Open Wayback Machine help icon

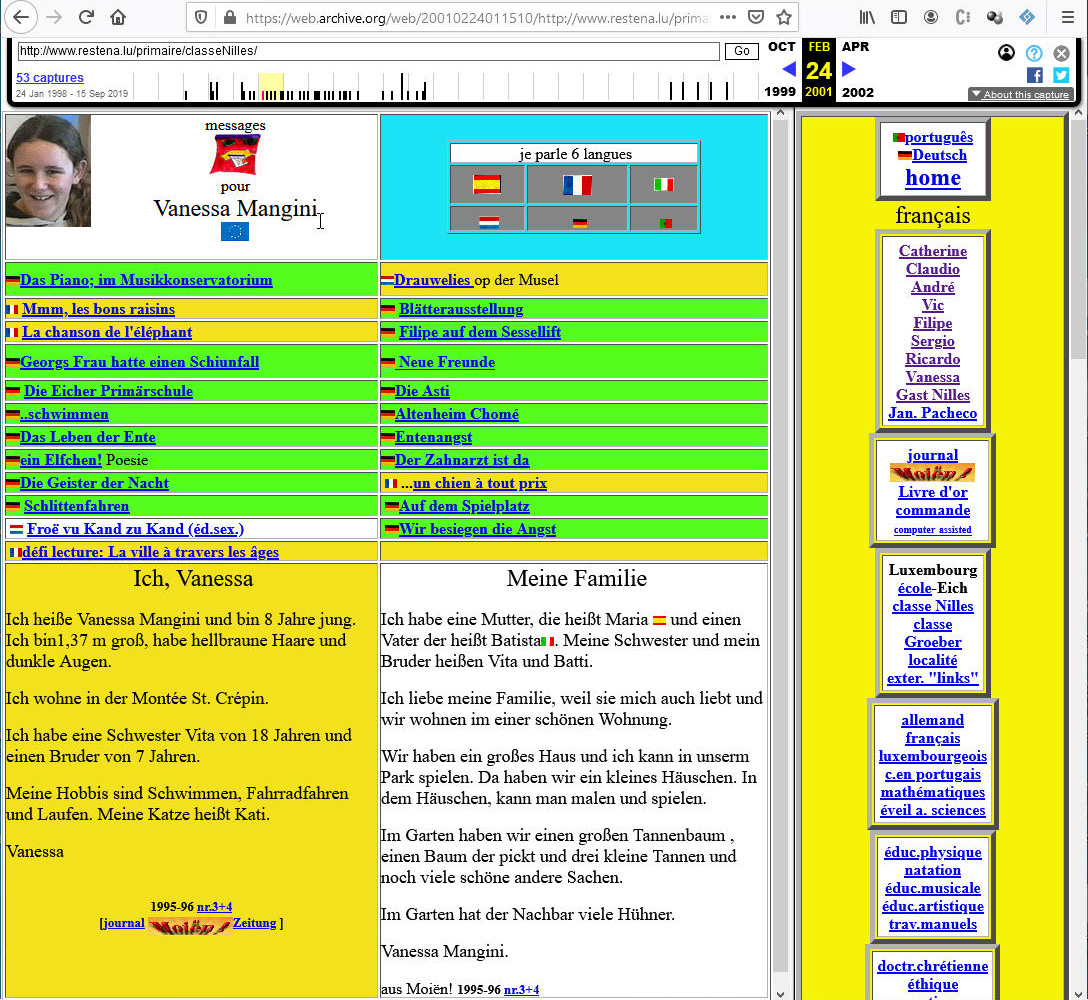[1034, 53]
